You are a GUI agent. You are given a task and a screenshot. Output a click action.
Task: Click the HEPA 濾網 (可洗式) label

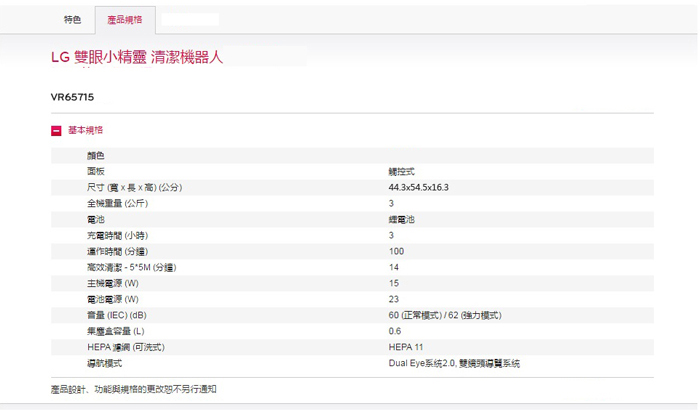coord(126,347)
